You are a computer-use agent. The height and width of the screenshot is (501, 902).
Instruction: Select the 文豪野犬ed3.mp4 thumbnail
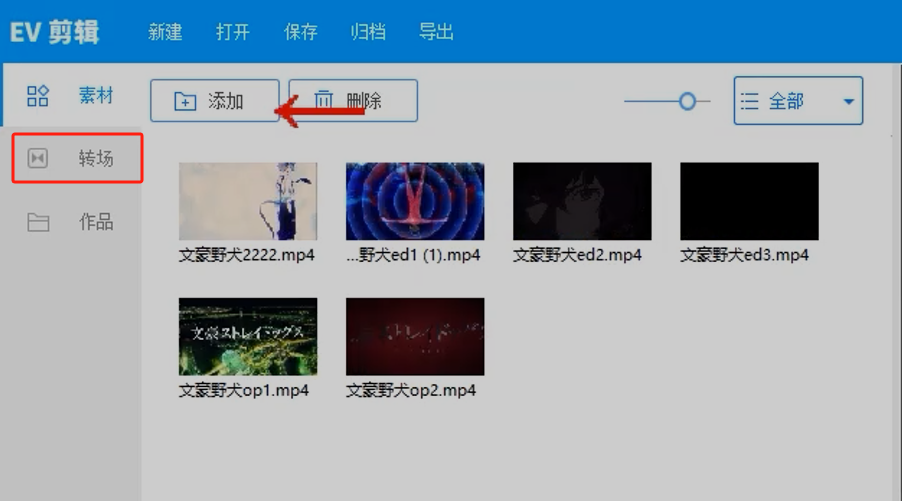point(749,201)
